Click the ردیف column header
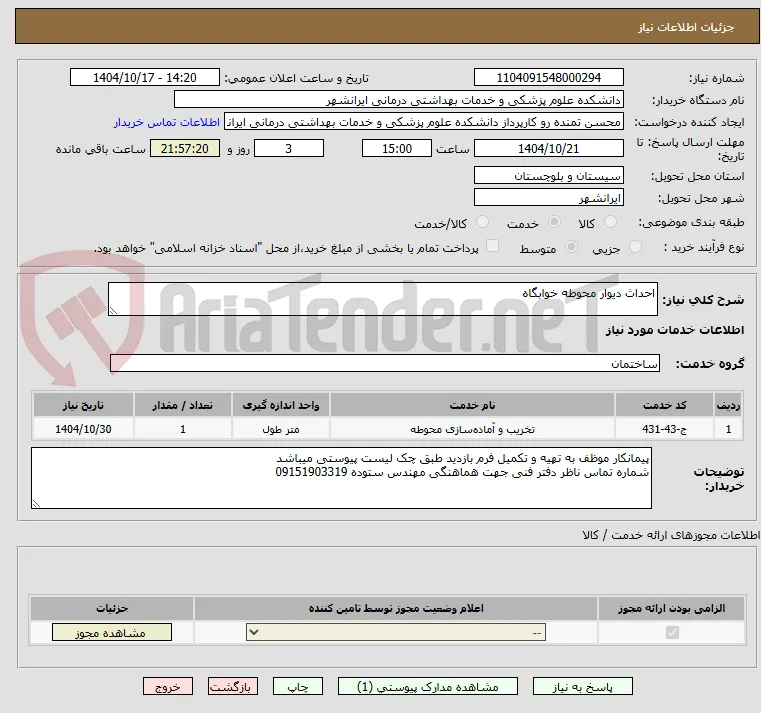 728,405
